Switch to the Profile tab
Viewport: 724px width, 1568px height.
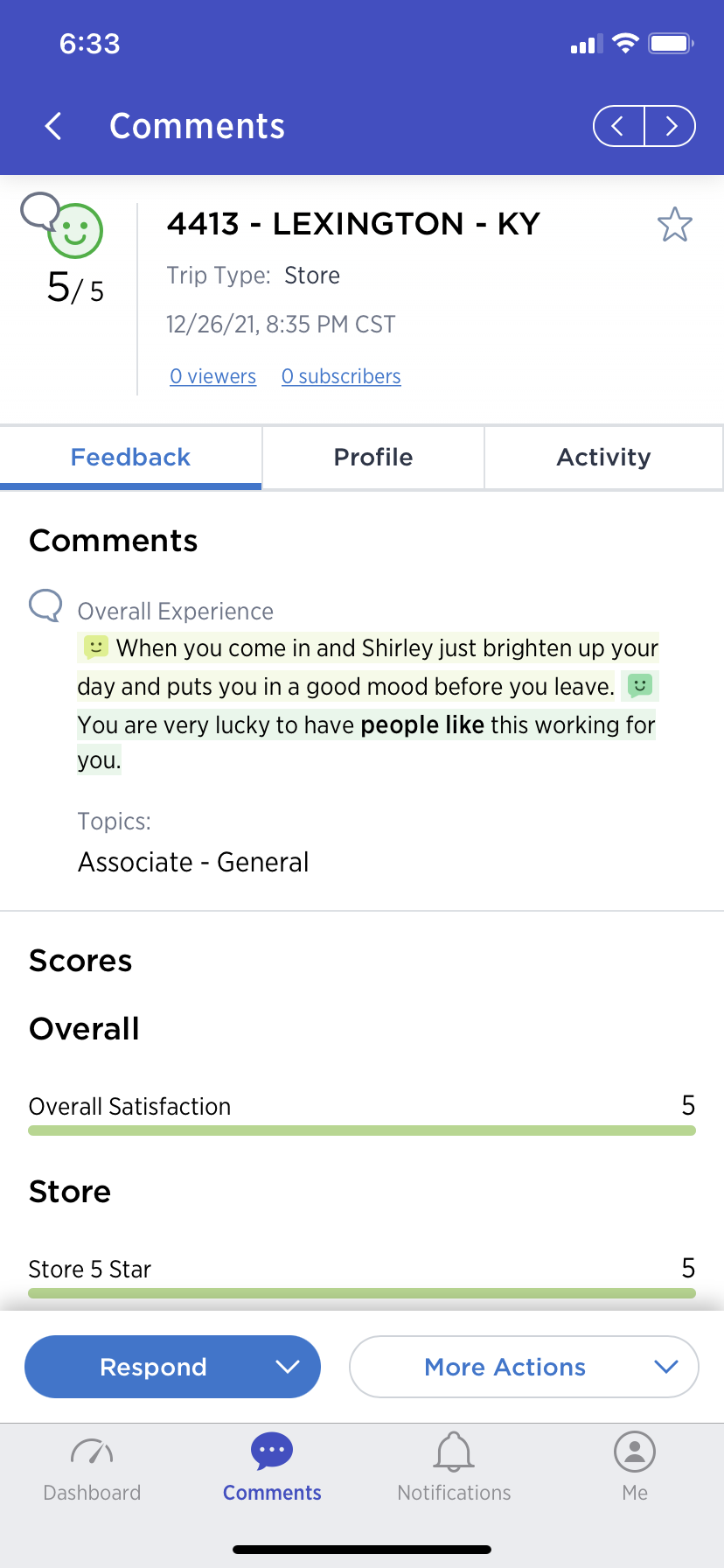(x=373, y=458)
